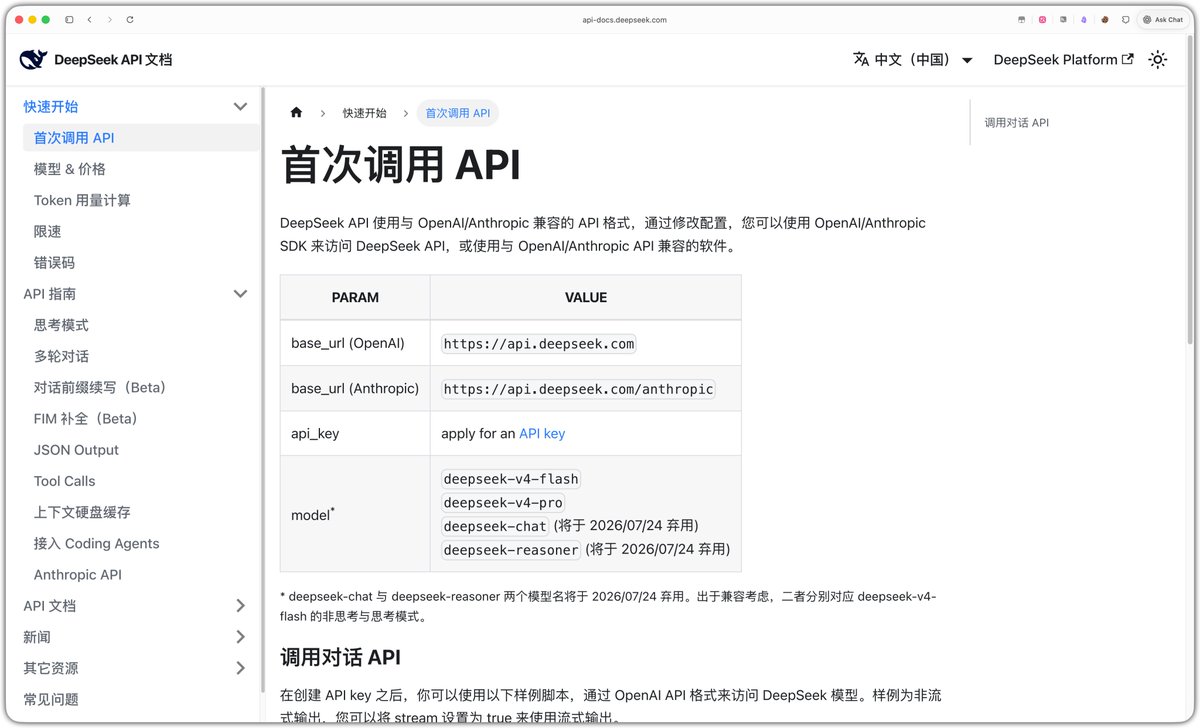
Task: Reload the page with the refresh icon
Action: coord(130,19)
